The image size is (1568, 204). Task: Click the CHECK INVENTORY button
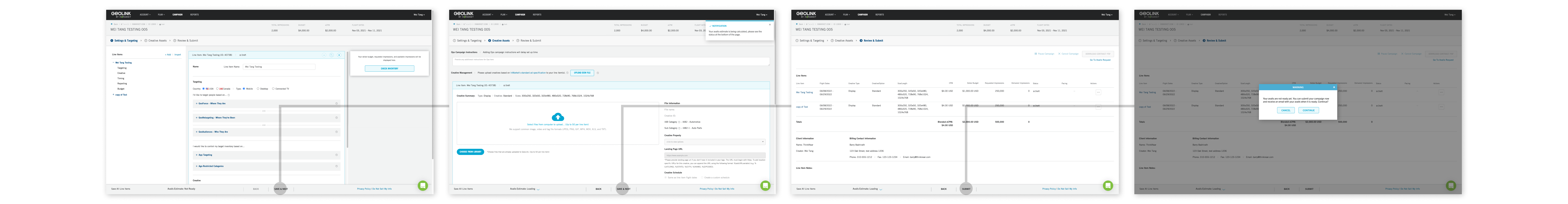(x=390, y=69)
